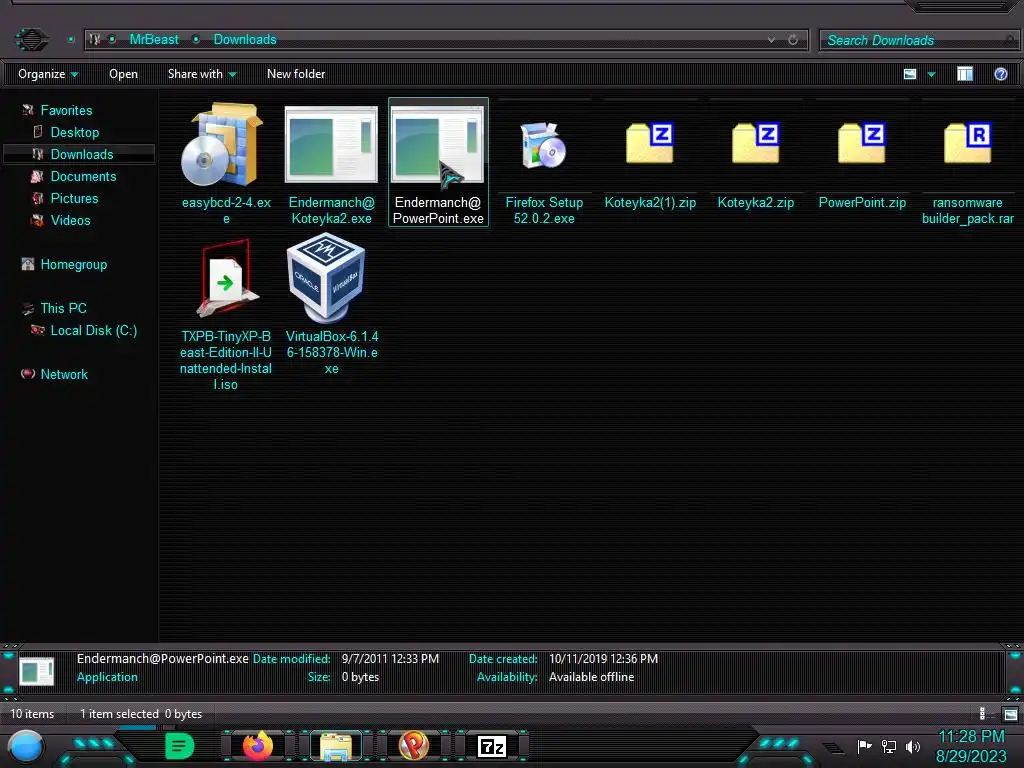
Task: Expand address bar history dropdown
Action: click(x=771, y=40)
